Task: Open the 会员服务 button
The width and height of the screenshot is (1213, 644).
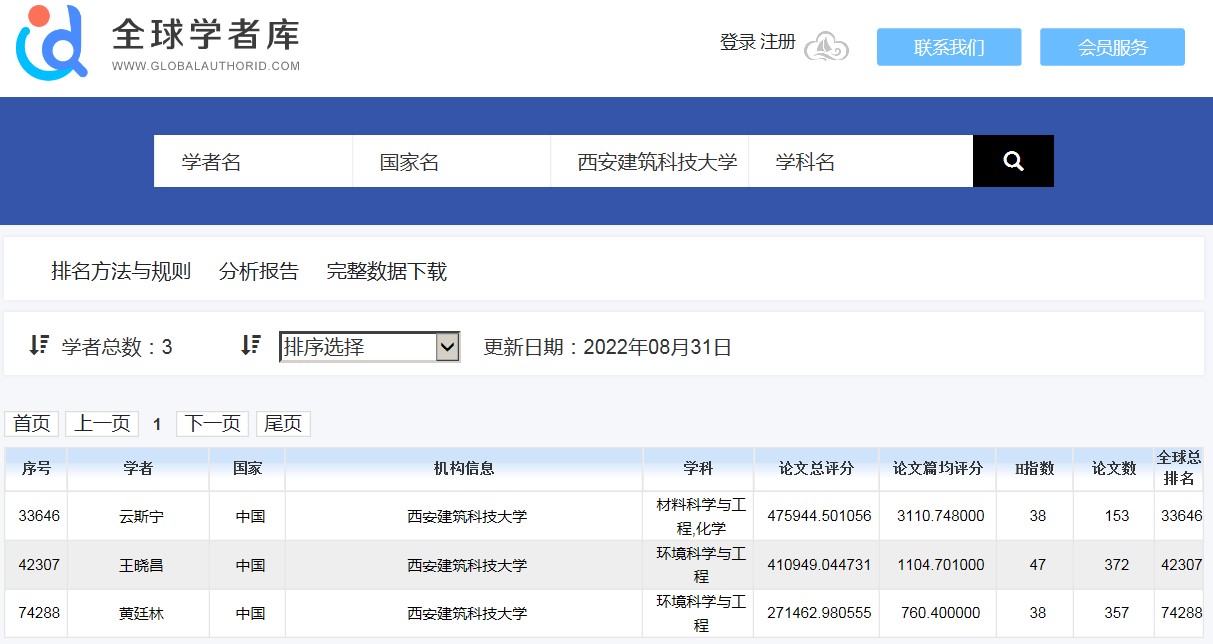Action: pyautogui.click(x=1112, y=47)
